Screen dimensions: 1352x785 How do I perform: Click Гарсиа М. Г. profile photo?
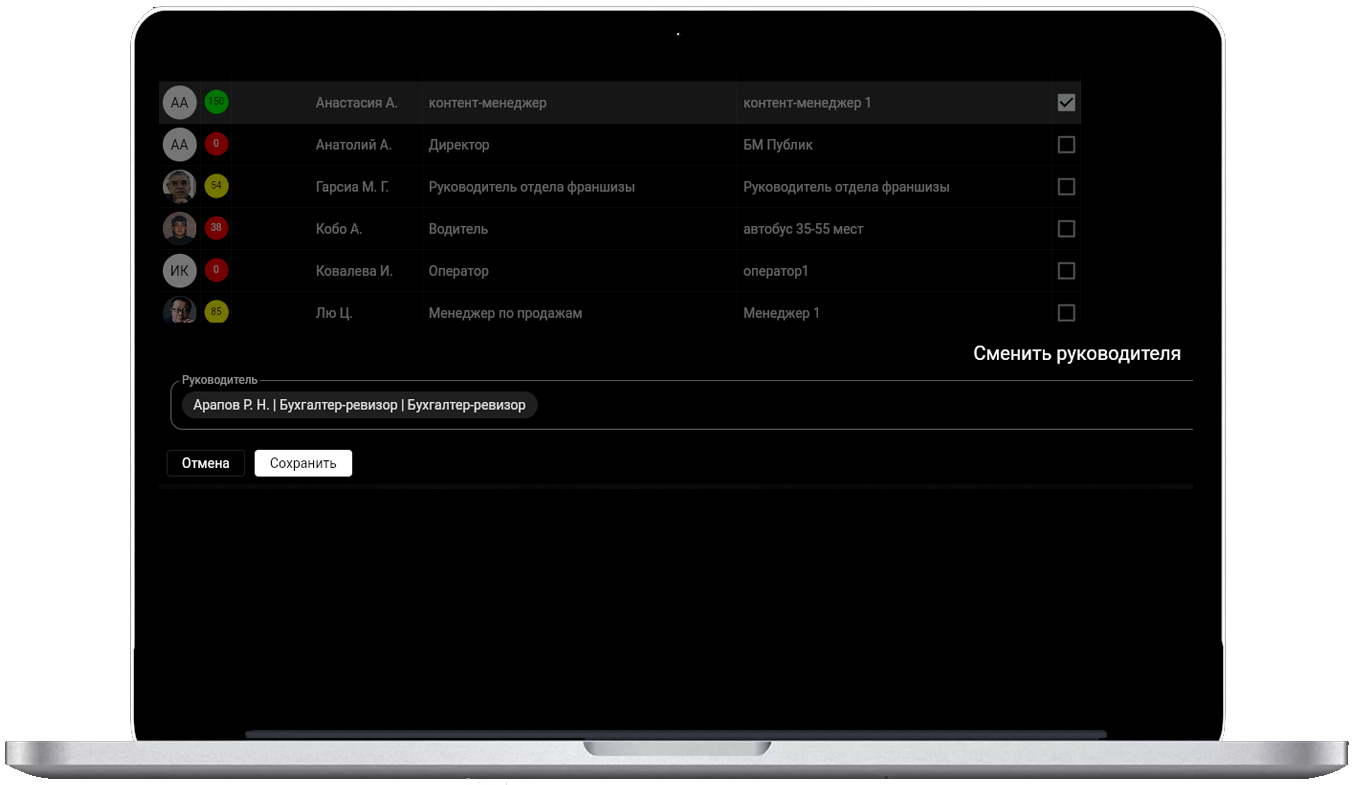179,187
